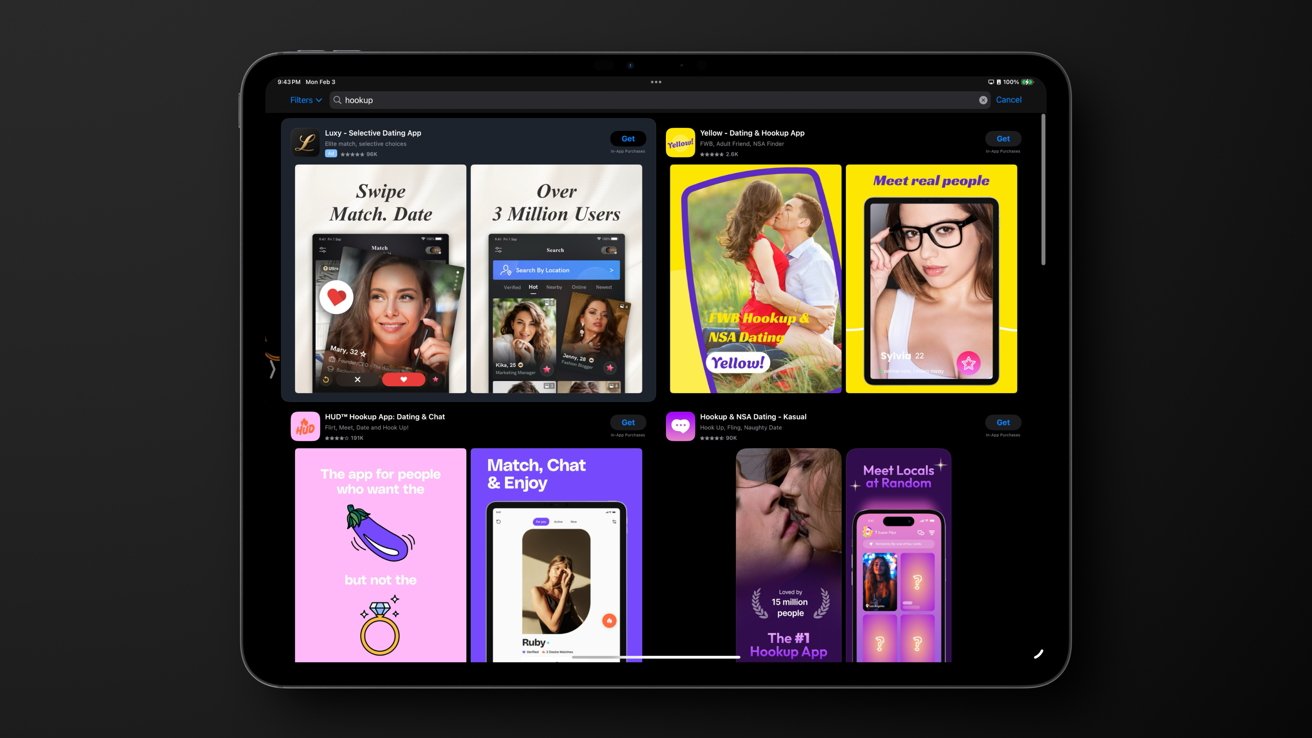Click the Kasual star rating 90K

[x=718, y=438]
